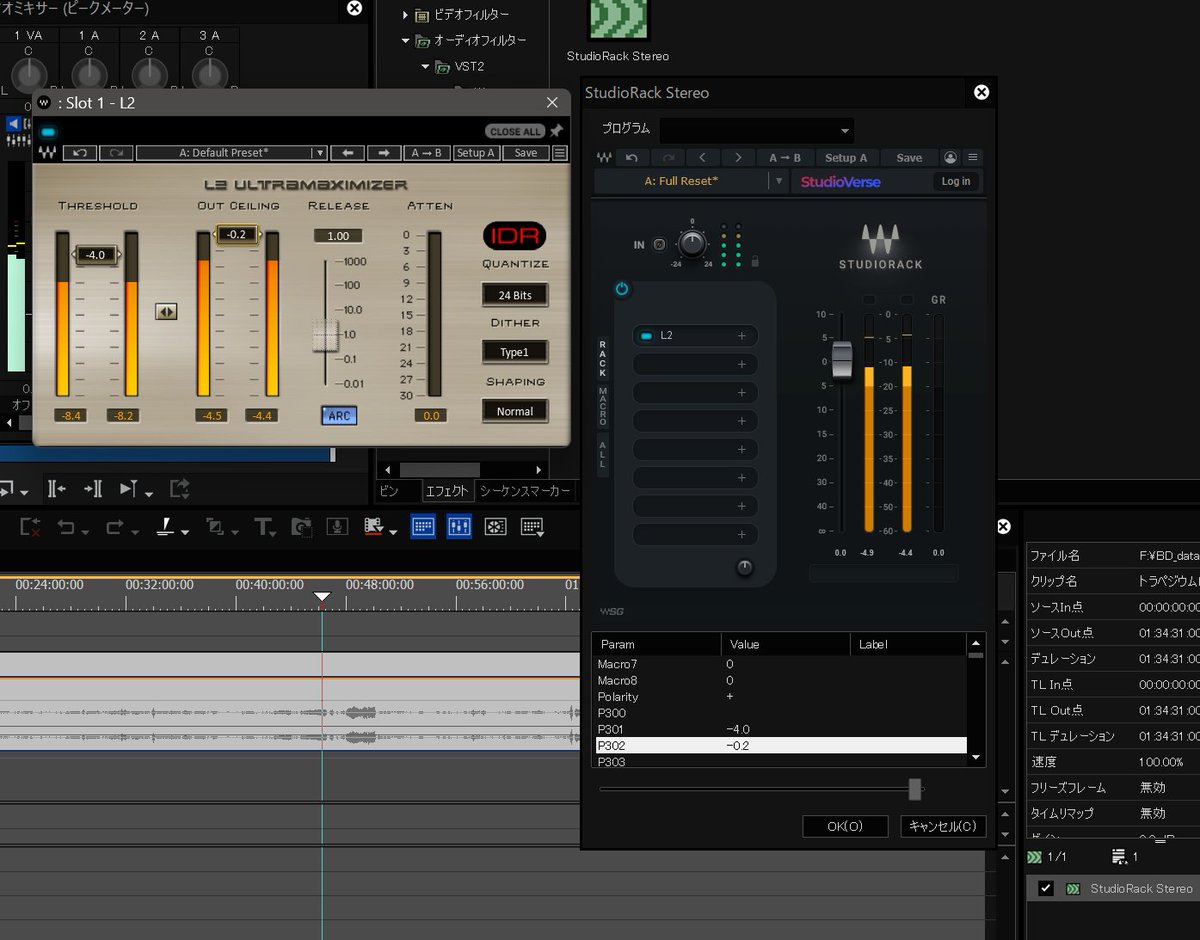
Task: Click the StudioRack output fader handle
Action: [842, 360]
